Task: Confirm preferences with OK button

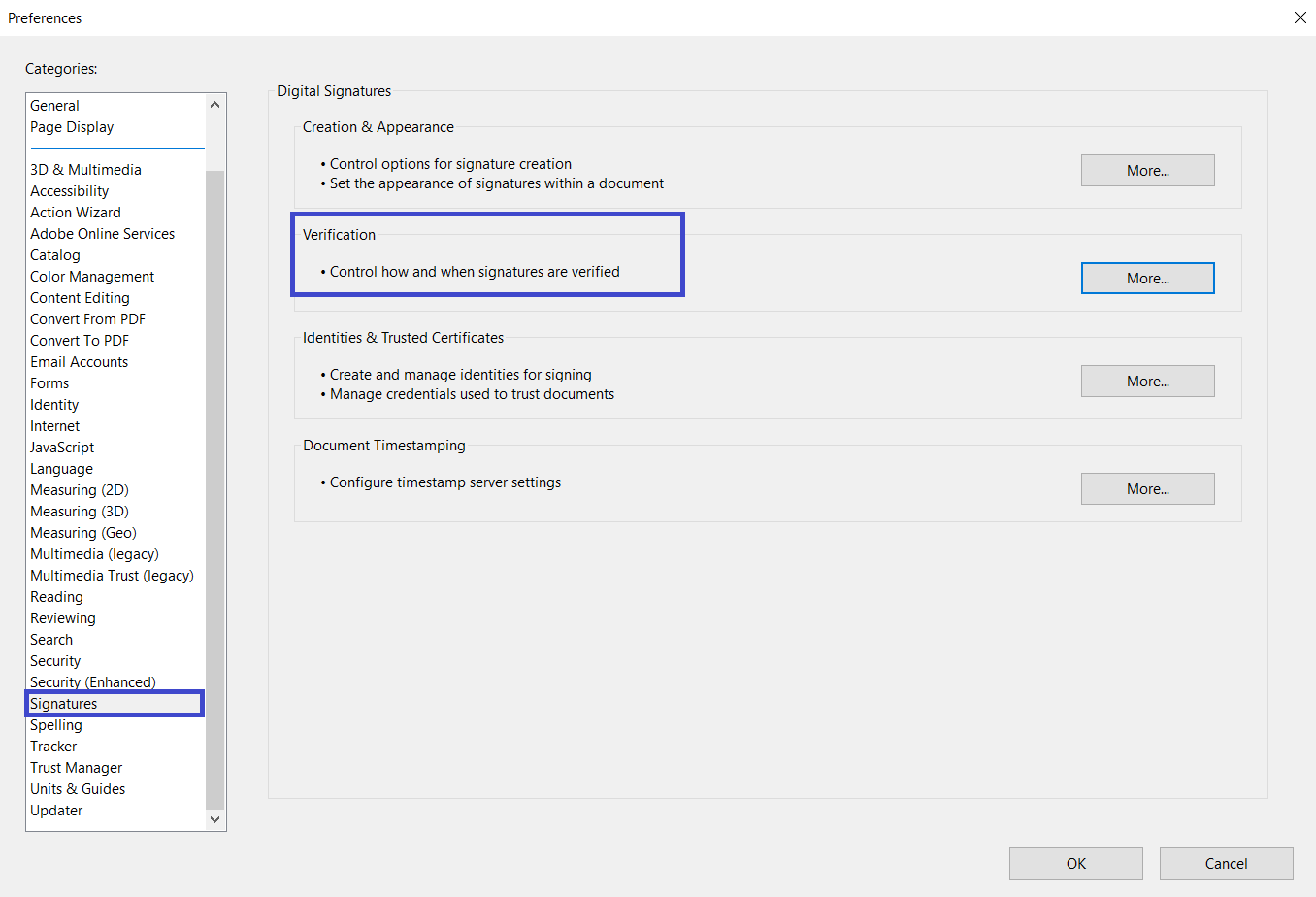Action: click(x=1075, y=864)
